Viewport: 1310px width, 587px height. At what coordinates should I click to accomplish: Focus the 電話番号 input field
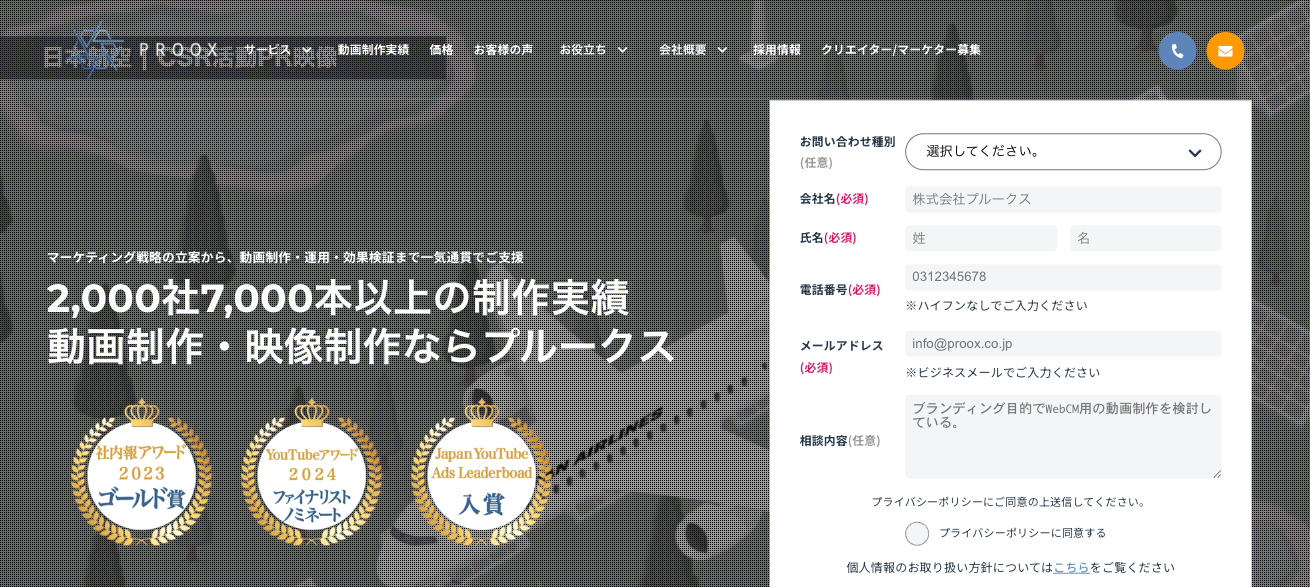coord(1063,277)
